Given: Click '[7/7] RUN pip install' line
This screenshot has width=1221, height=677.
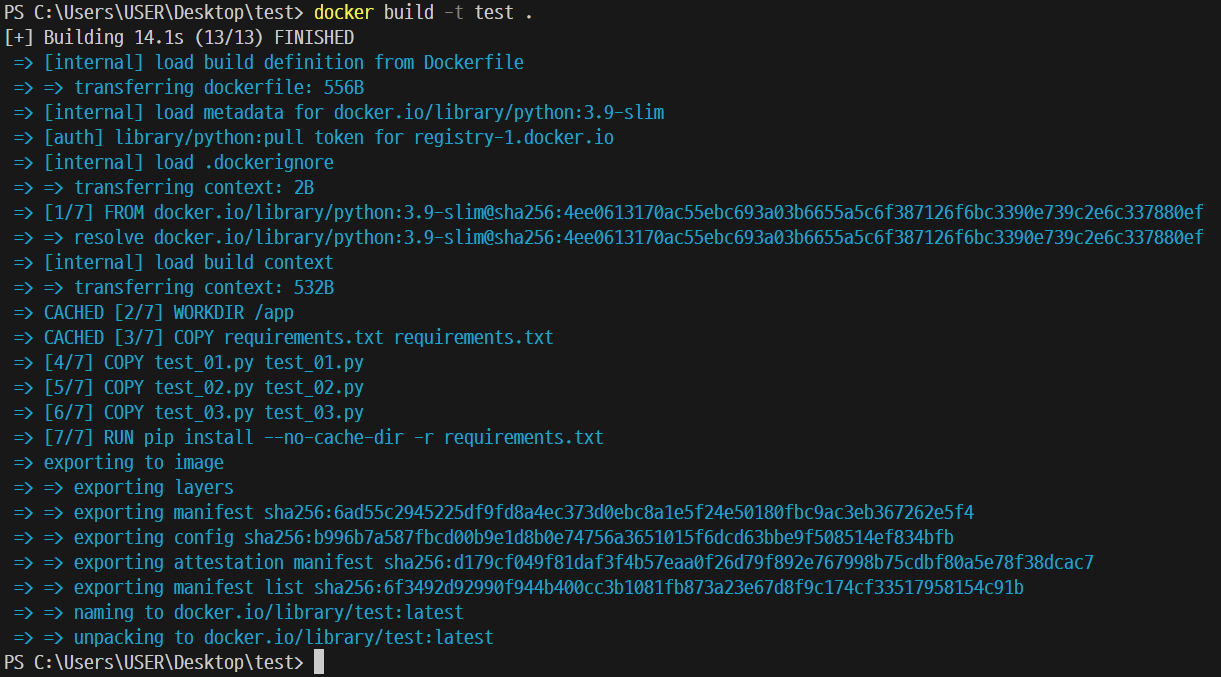Looking at the screenshot, I should point(309,438).
